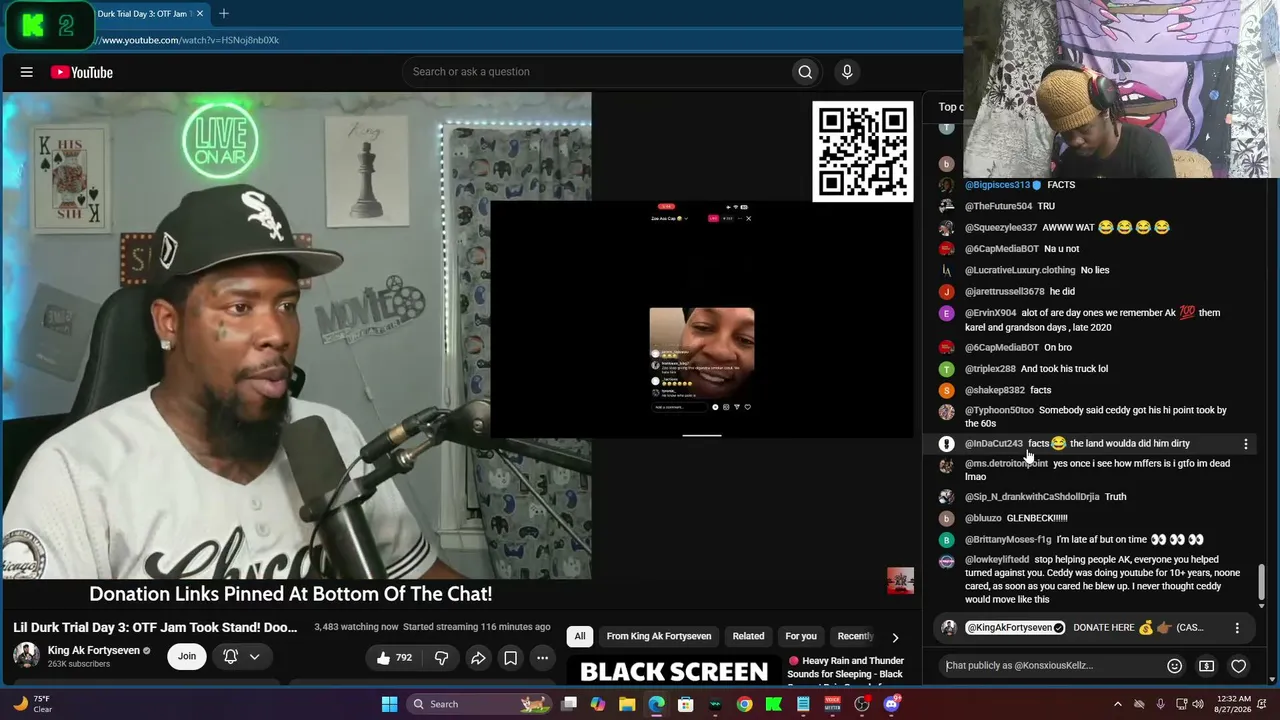Open King Ak Fortyseven channel avatar

tap(26, 656)
